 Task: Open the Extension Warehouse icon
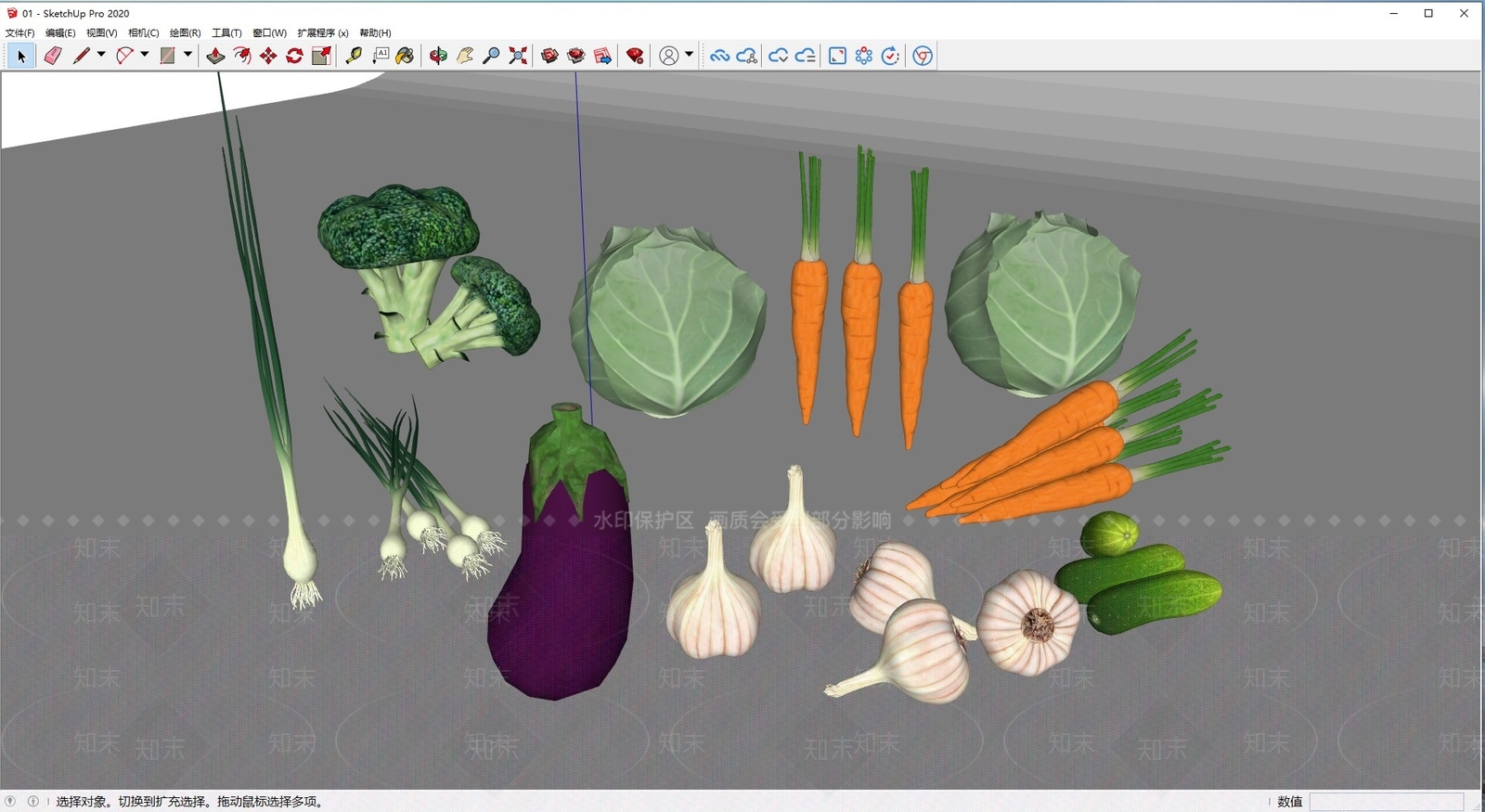(x=576, y=57)
